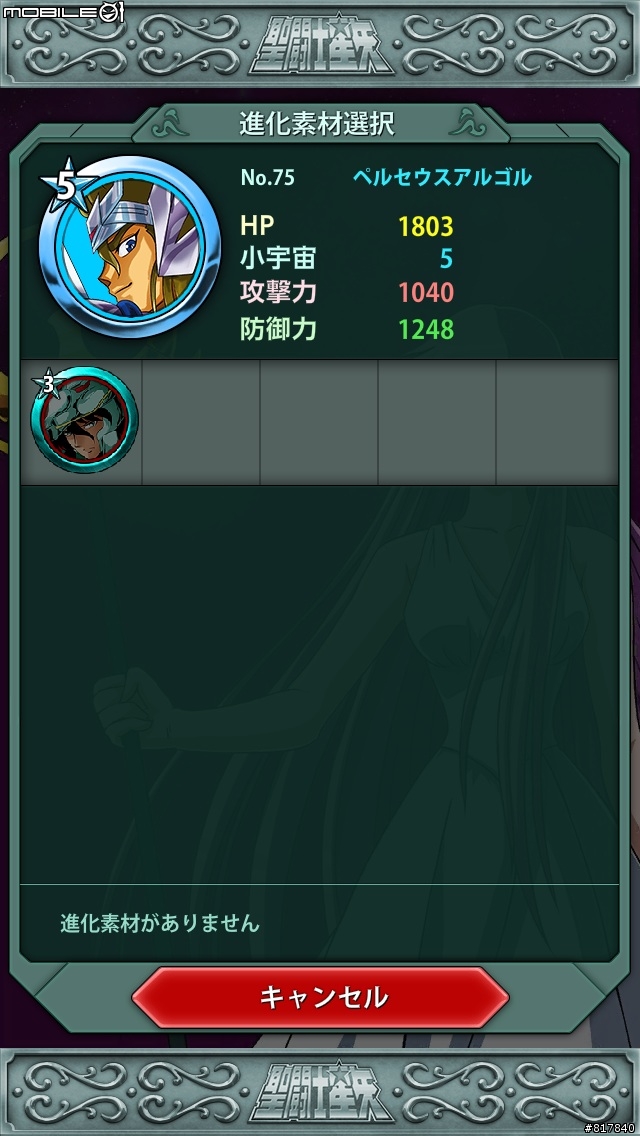Tap the top Saint Seiya logo banner

(320, 45)
